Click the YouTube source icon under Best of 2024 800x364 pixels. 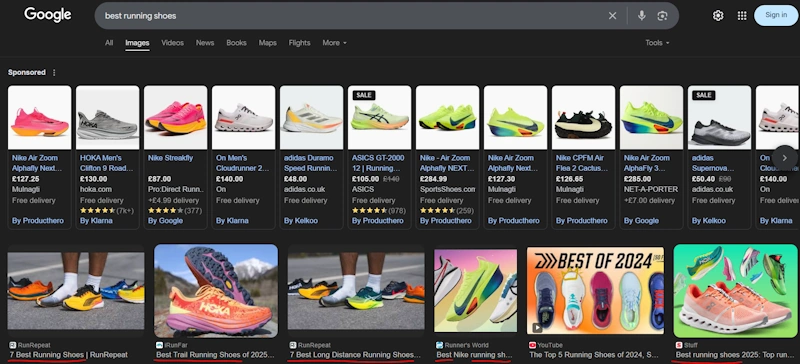pyautogui.click(x=533, y=345)
